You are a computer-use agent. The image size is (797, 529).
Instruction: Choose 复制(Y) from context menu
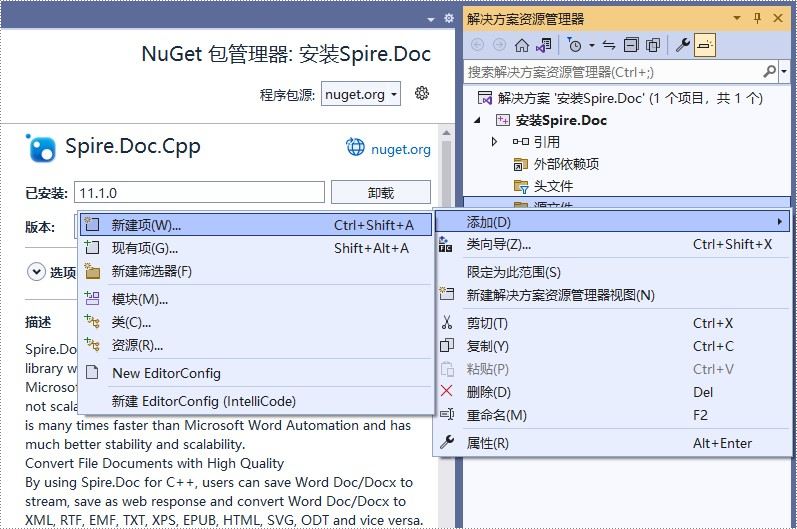(612, 346)
